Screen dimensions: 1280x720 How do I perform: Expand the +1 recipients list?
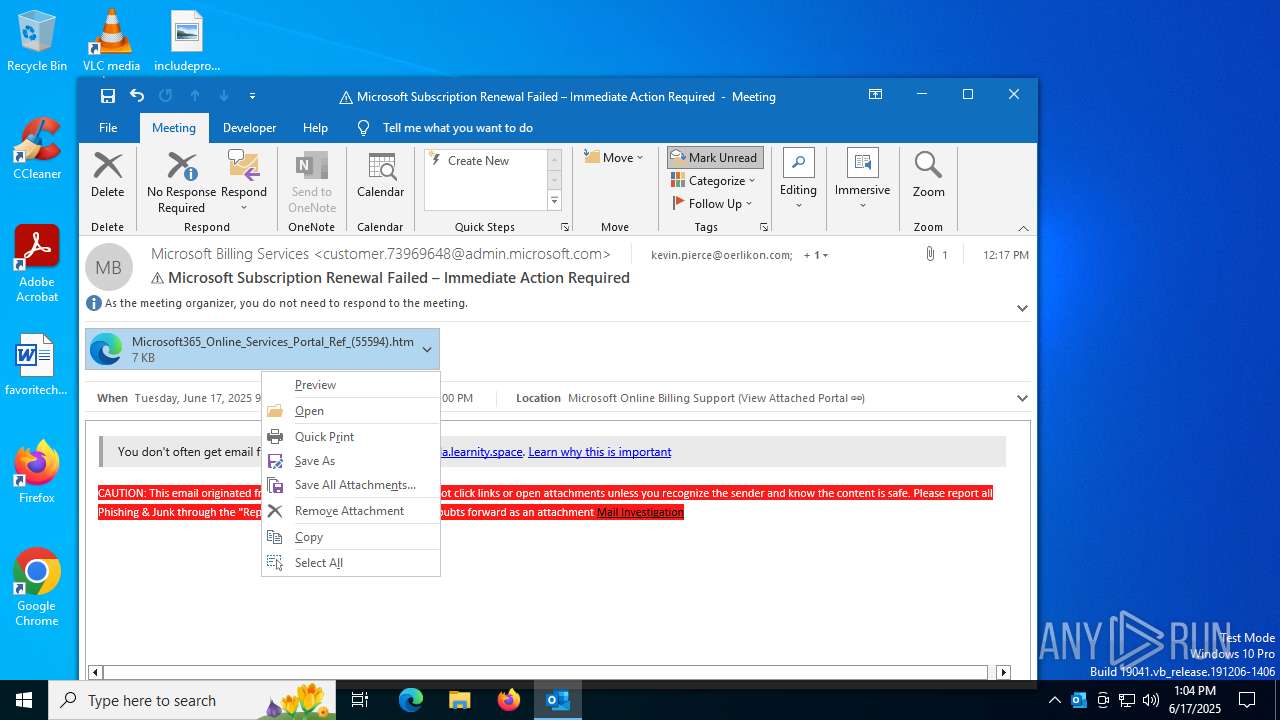click(x=816, y=255)
